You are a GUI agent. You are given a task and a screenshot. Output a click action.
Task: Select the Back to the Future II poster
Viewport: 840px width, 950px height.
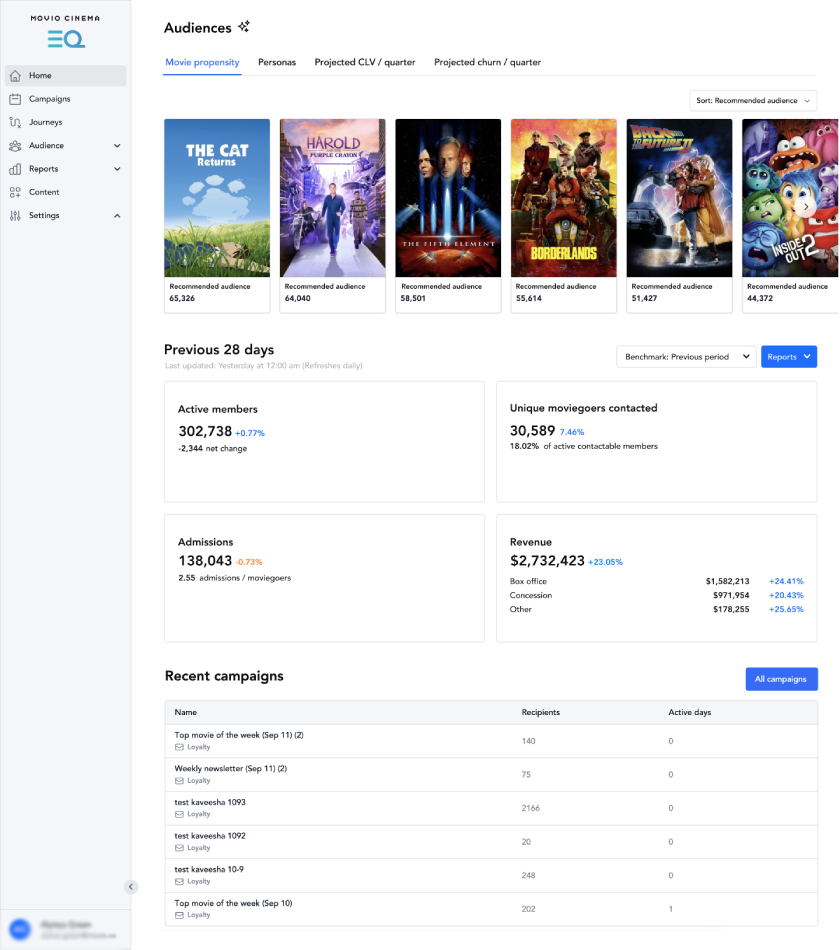point(679,198)
